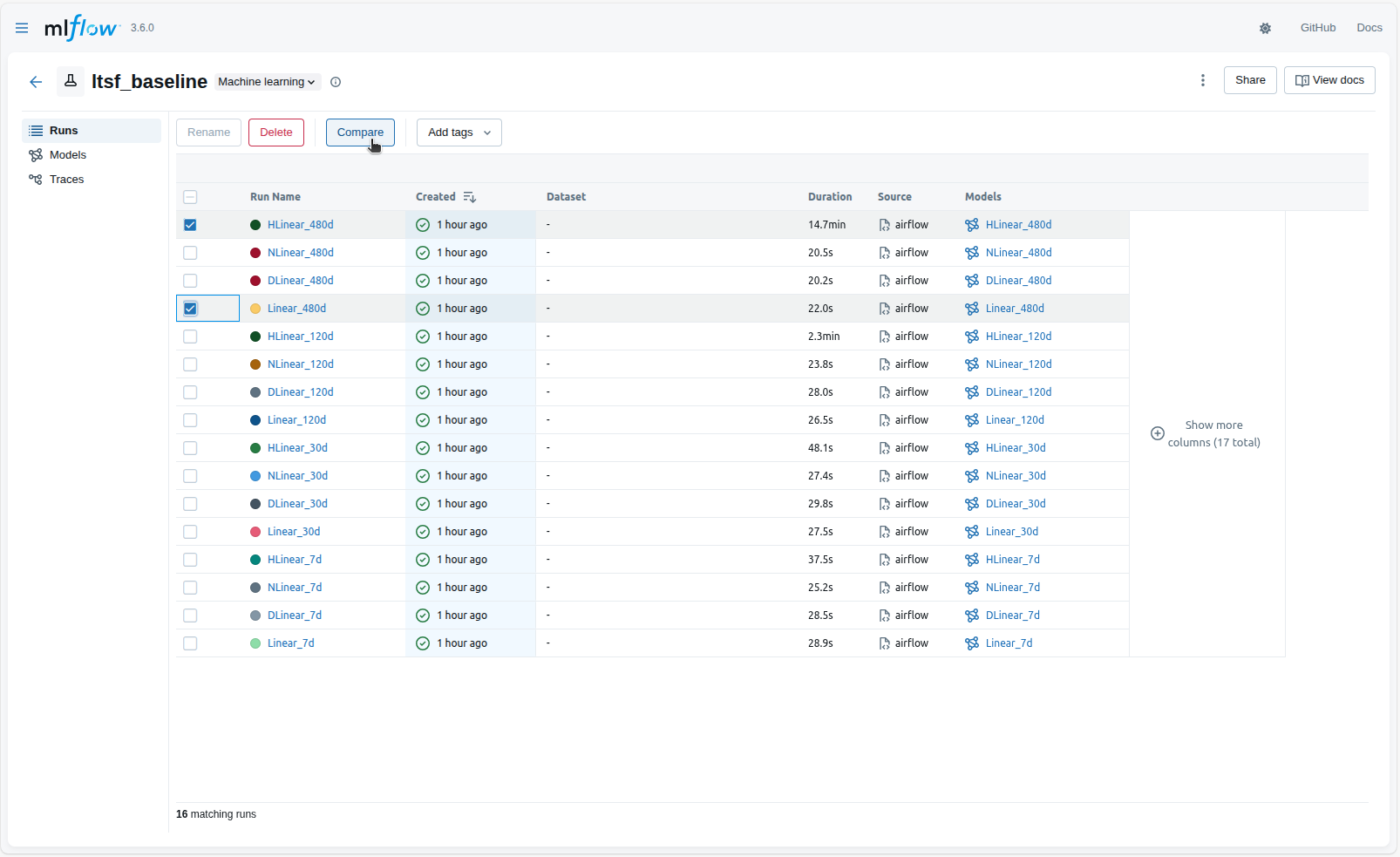Click the orange status dot beside Linear_480d

tap(255, 308)
